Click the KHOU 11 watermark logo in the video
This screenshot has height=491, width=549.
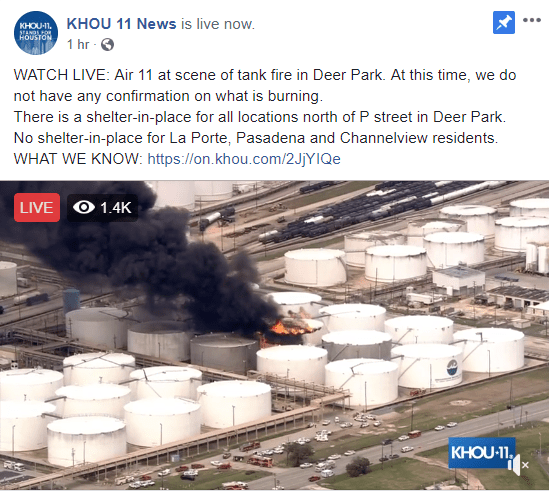[482, 452]
